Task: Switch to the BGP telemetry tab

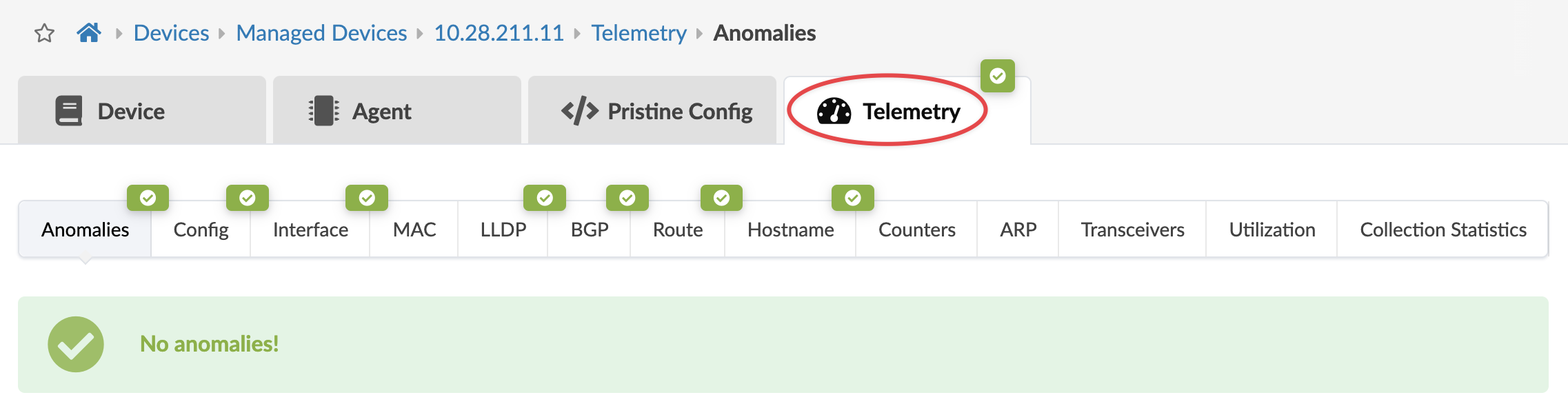Action: coord(590,230)
